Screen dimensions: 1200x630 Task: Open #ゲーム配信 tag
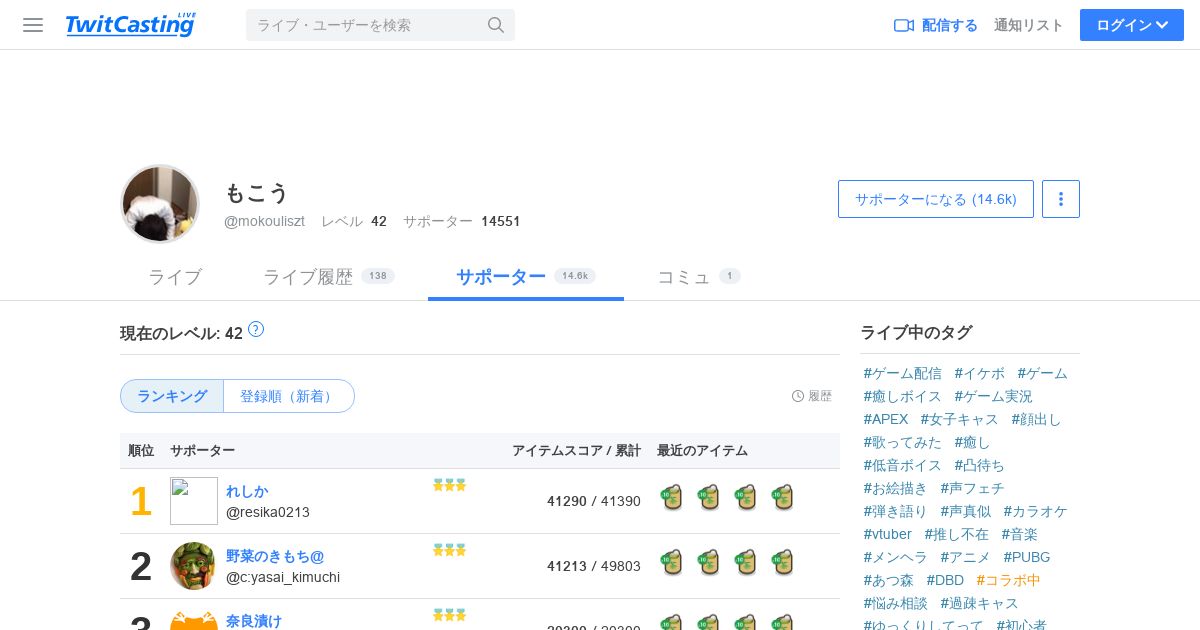click(903, 373)
